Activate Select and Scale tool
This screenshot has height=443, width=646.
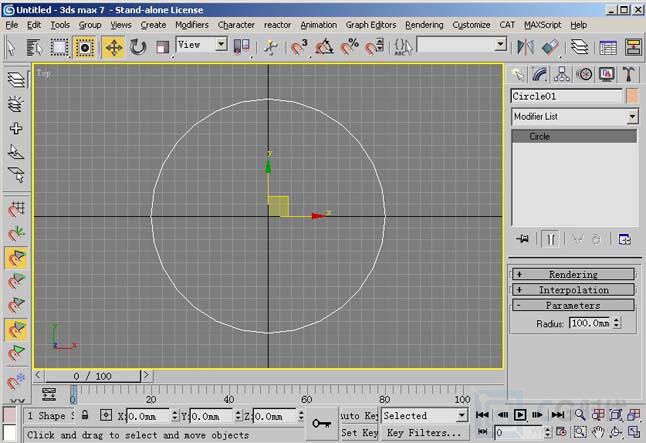pos(162,47)
